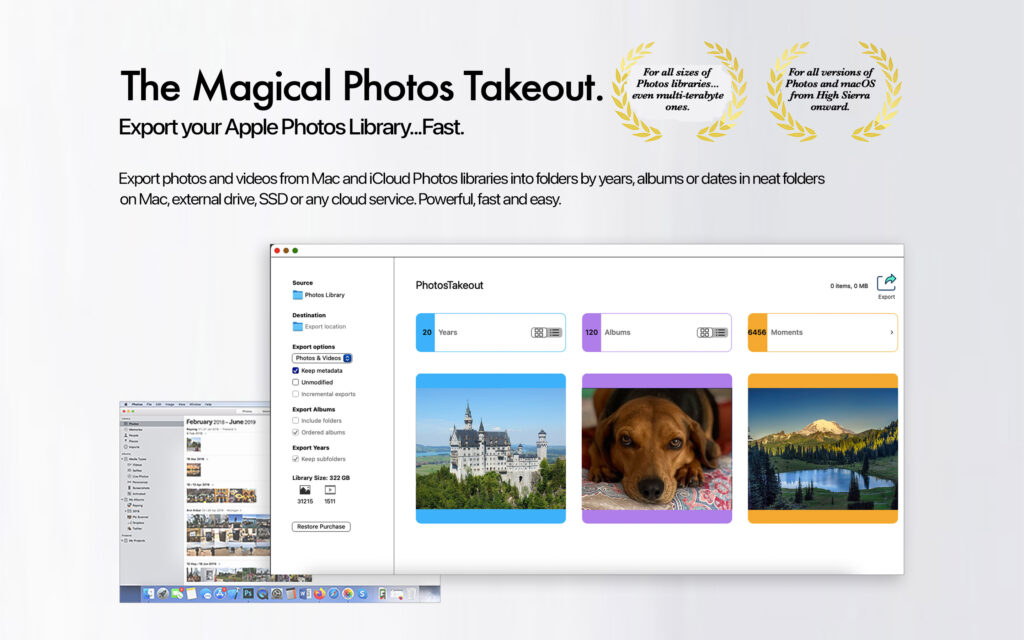Switch Albums card to list view
This screenshot has height=640, width=1024.
tap(720, 332)
